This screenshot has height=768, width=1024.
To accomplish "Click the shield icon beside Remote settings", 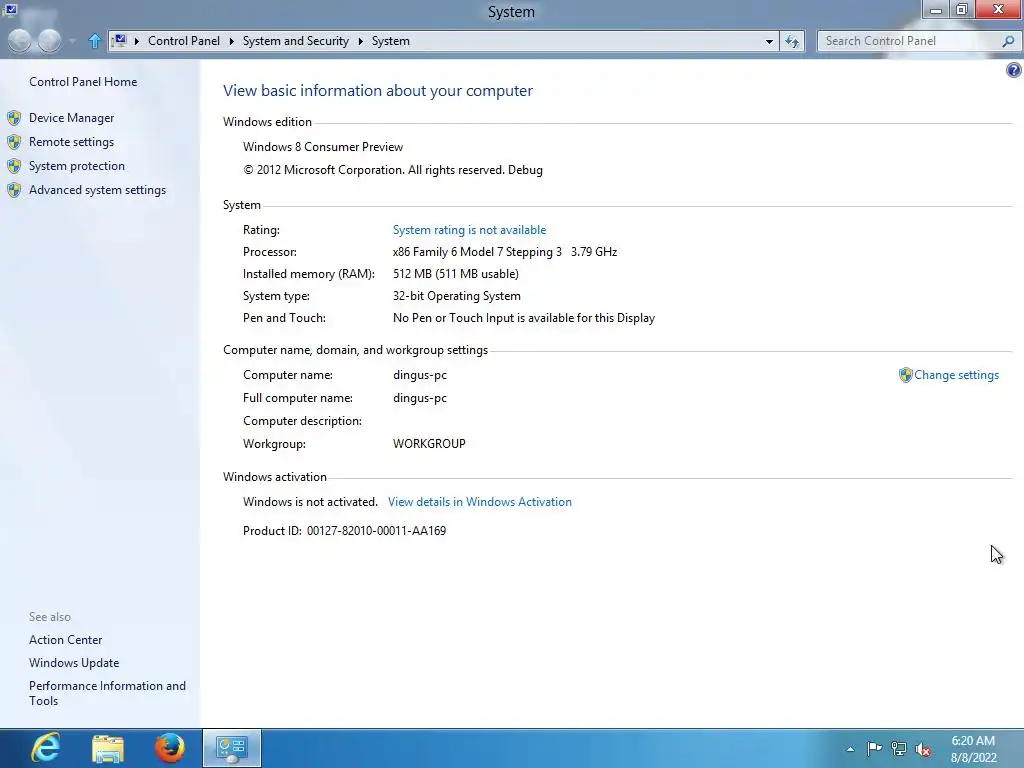I will coord(14,142).
